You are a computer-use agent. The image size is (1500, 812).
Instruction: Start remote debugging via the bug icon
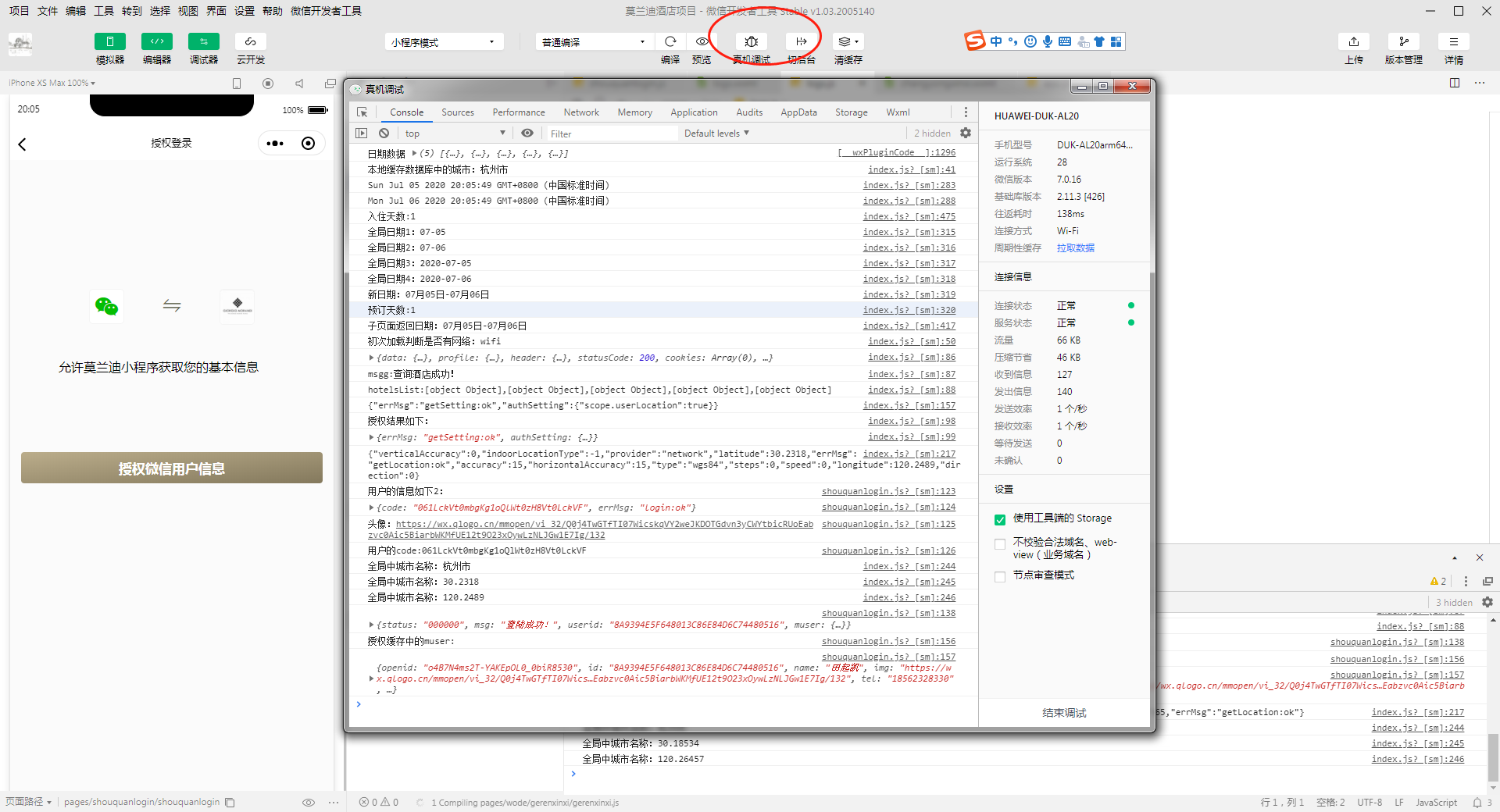pyautogui.click(x=752, y=41)
